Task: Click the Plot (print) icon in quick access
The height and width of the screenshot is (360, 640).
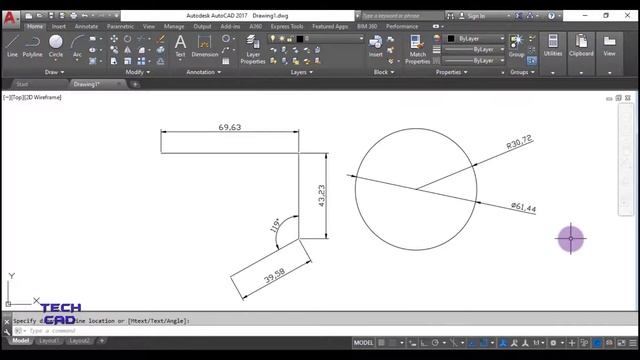Action: click(x=73, y=16)
